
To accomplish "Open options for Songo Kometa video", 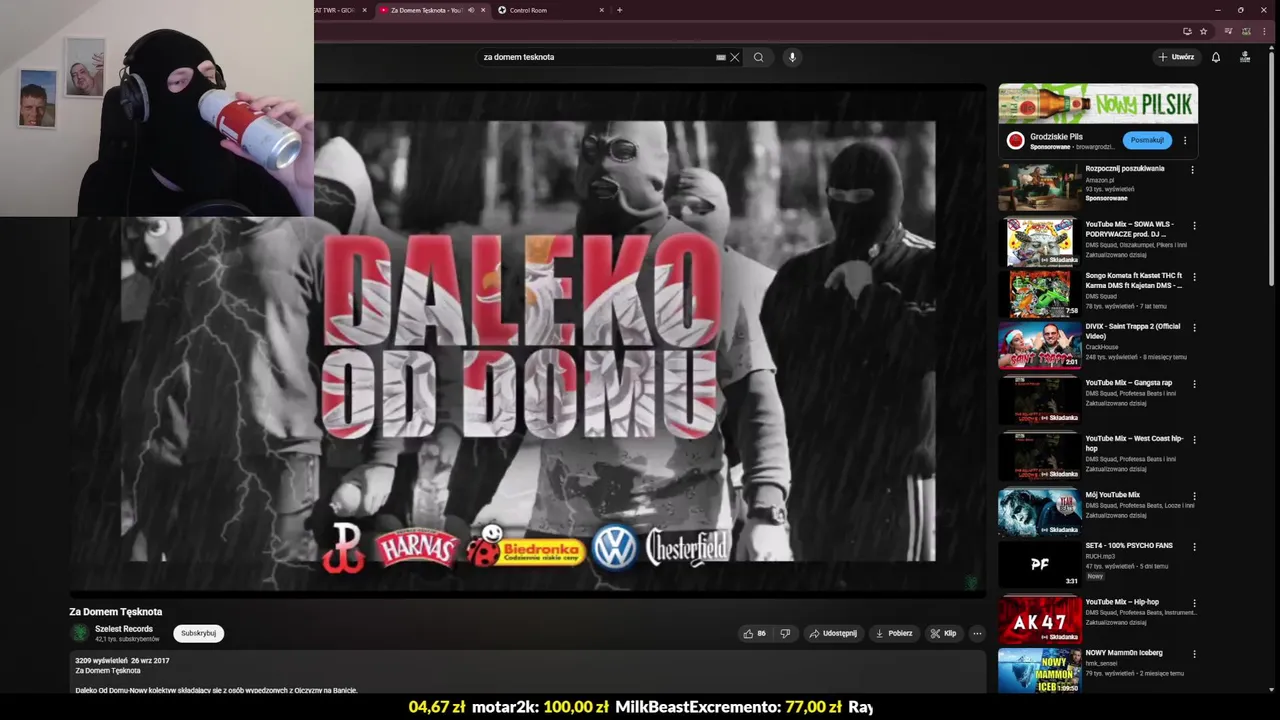I will coord(1194,277).
